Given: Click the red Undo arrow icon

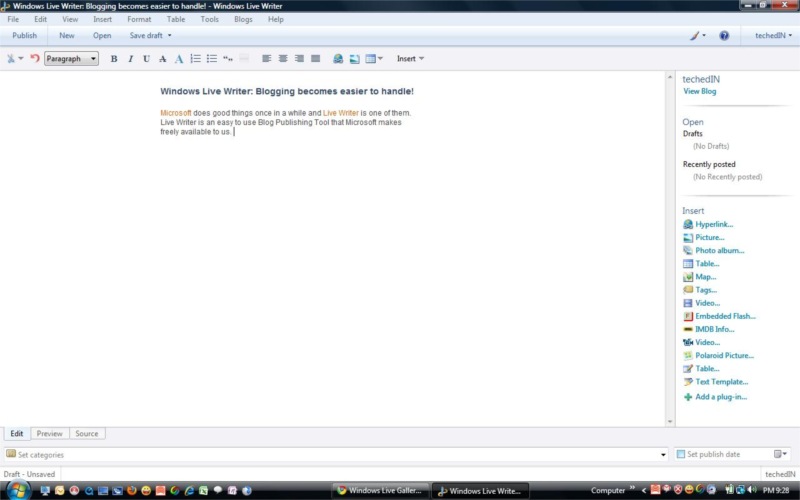Looking at the screenshot, I should 35,58.
